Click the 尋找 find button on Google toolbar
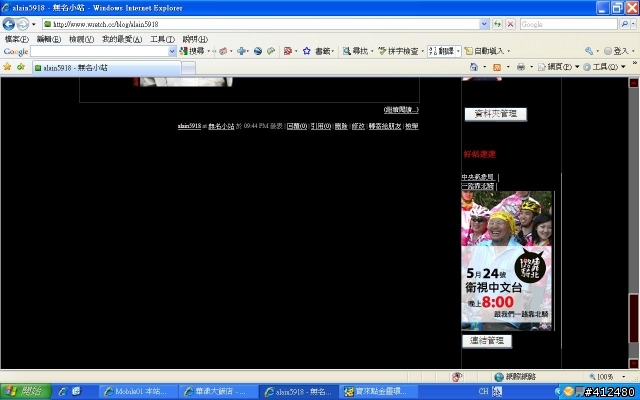The width and height of the screenshot is (640, 400). click(x=355, y=51)
